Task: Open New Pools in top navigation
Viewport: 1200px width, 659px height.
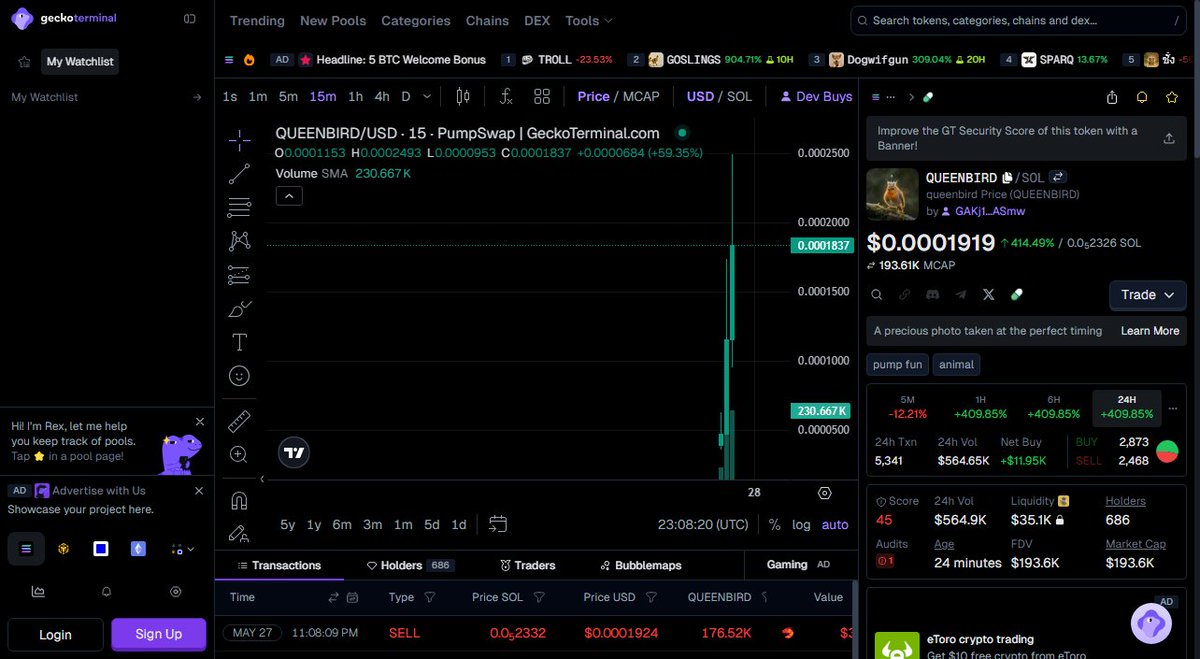Action: click(x=333, y=20)
